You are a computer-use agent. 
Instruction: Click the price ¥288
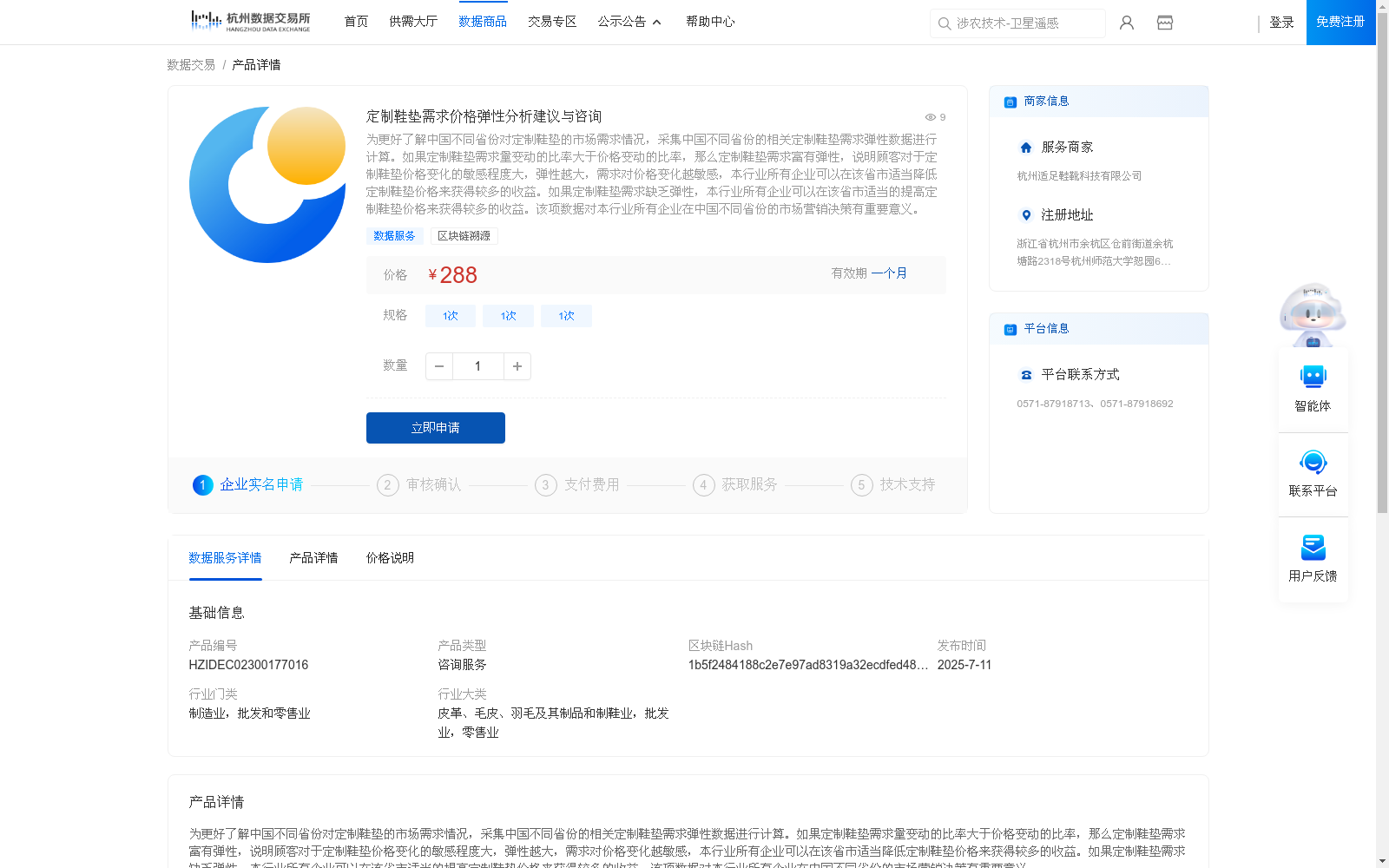(x=452, y=275)
